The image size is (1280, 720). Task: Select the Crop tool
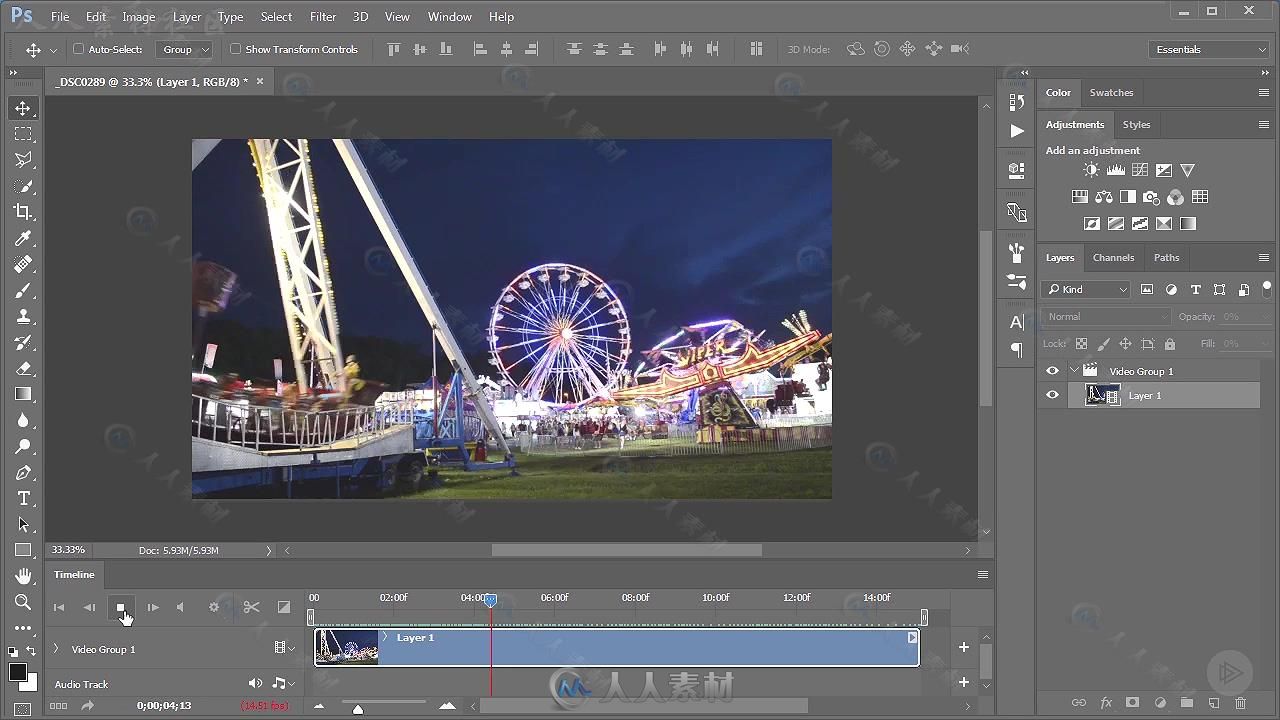tap(23, 212)
